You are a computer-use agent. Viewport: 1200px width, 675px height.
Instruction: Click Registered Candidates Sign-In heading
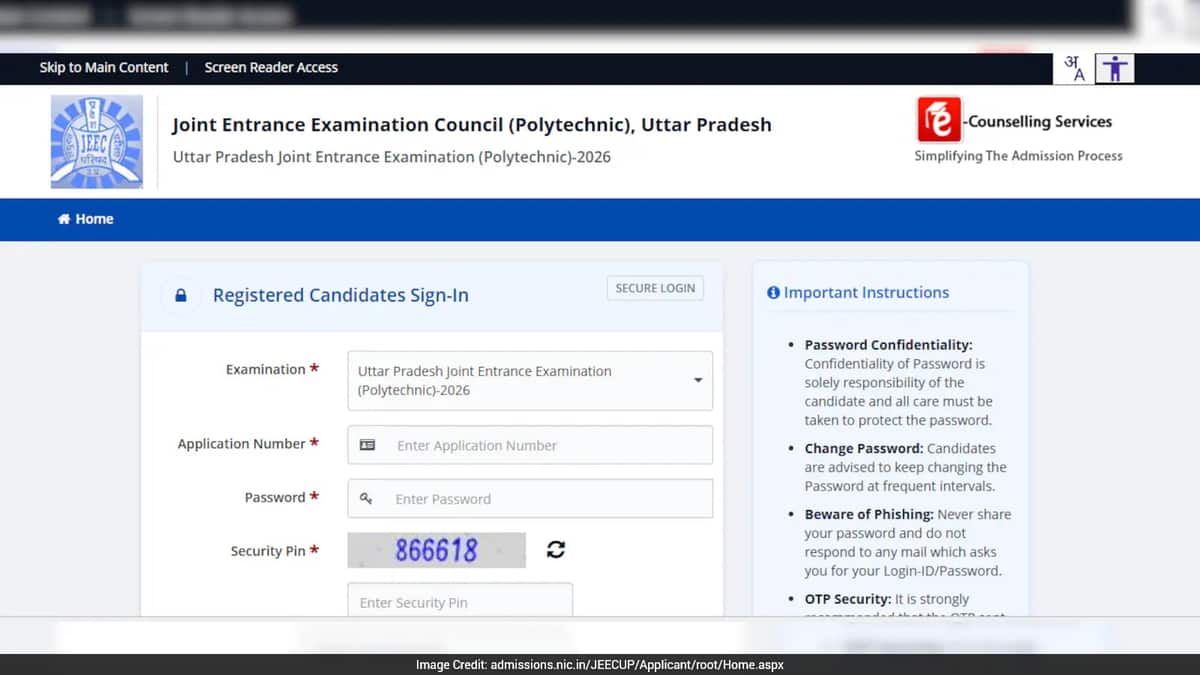(x=341, y=296)
